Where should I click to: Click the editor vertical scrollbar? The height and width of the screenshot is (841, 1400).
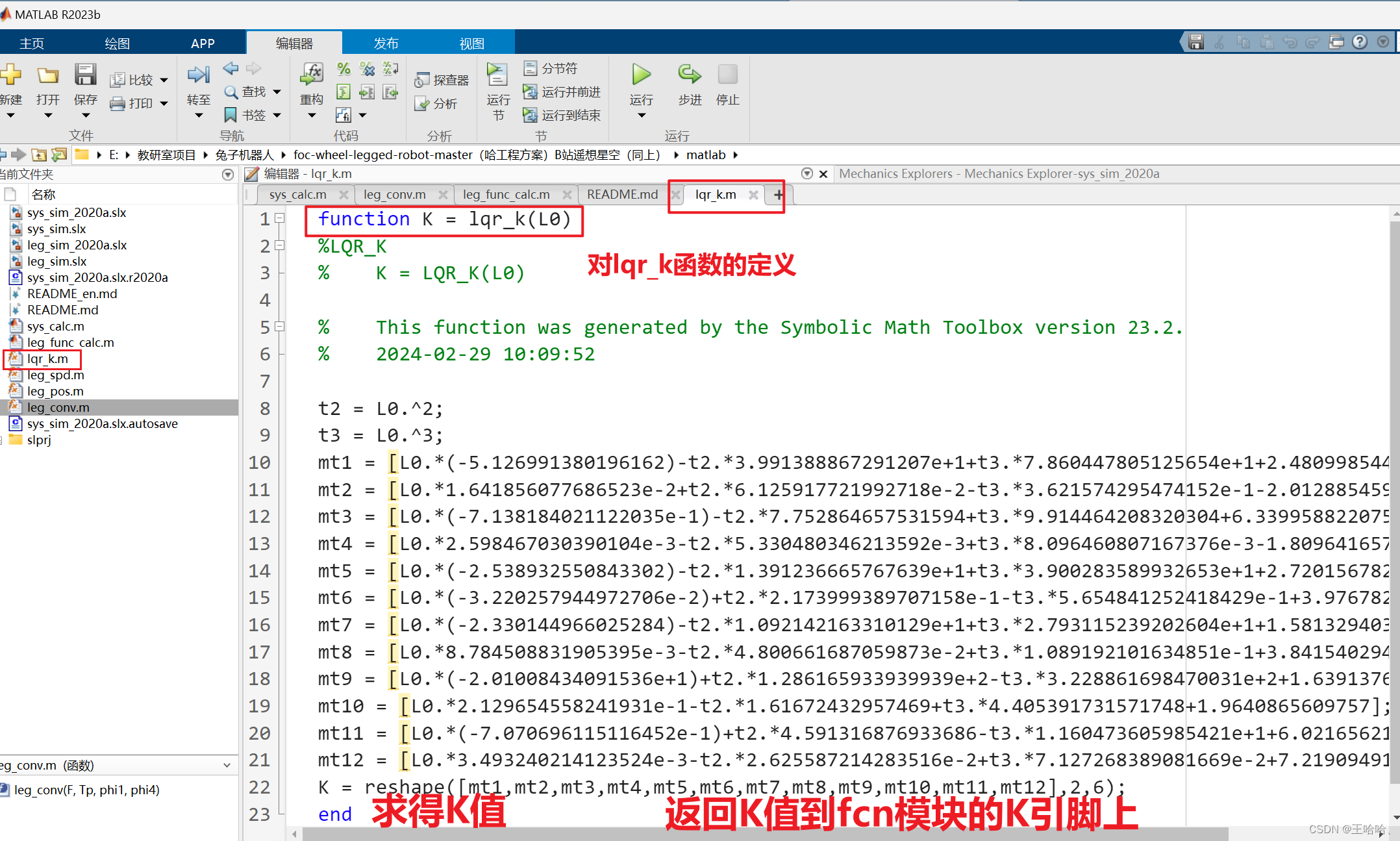pyautogui.click(x=1394, y=503)
